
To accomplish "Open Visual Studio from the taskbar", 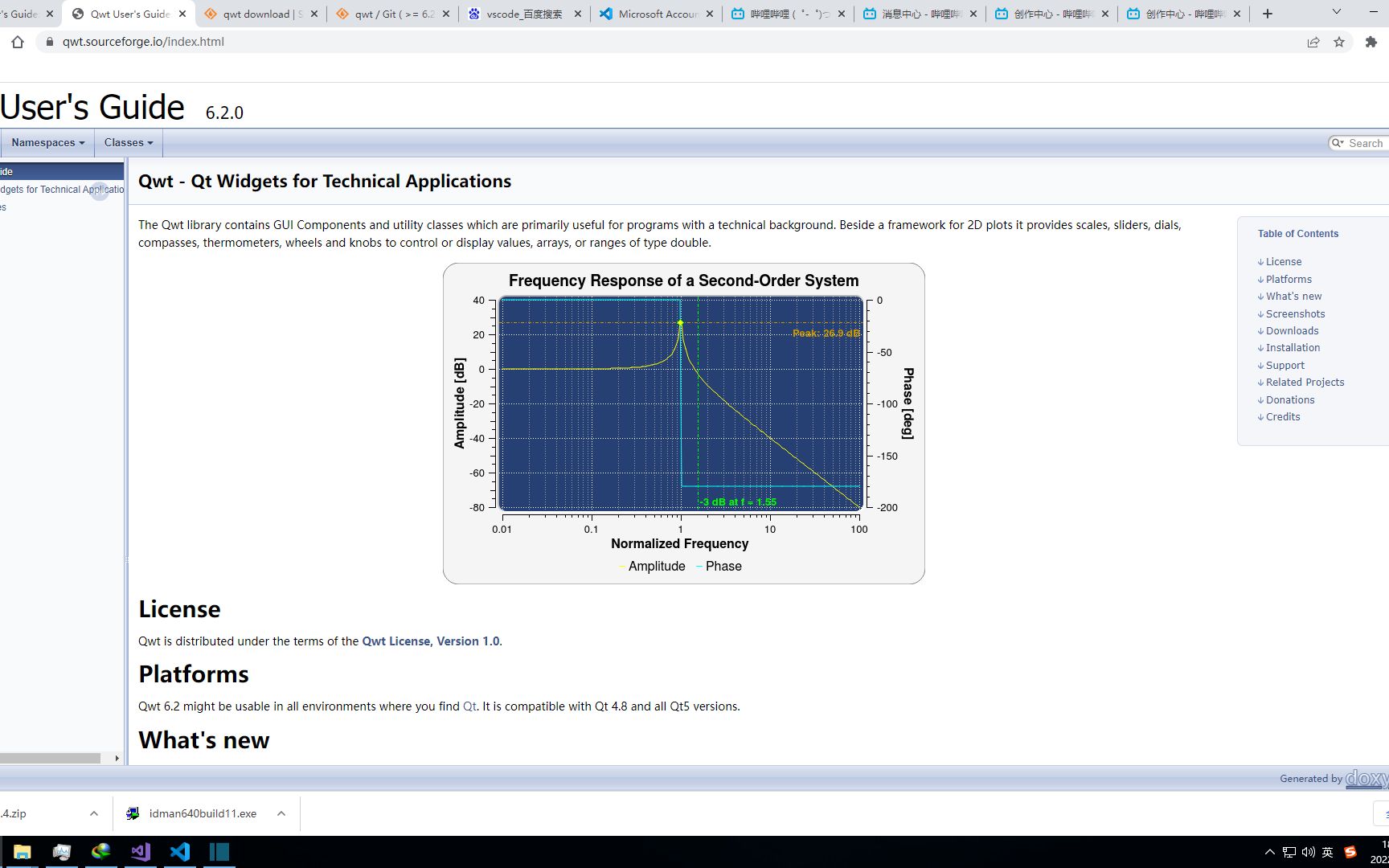I will 141,852.
